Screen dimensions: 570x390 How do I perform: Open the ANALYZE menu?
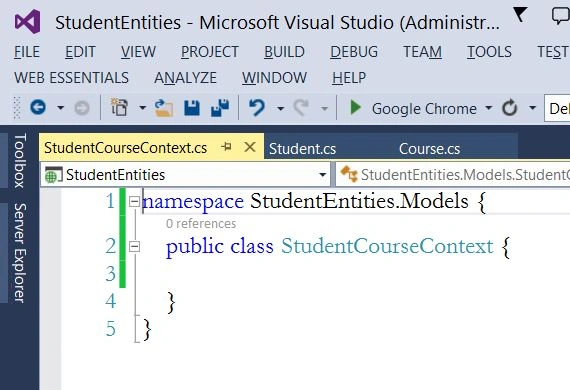pyautogui.click(x=185, y=78)
